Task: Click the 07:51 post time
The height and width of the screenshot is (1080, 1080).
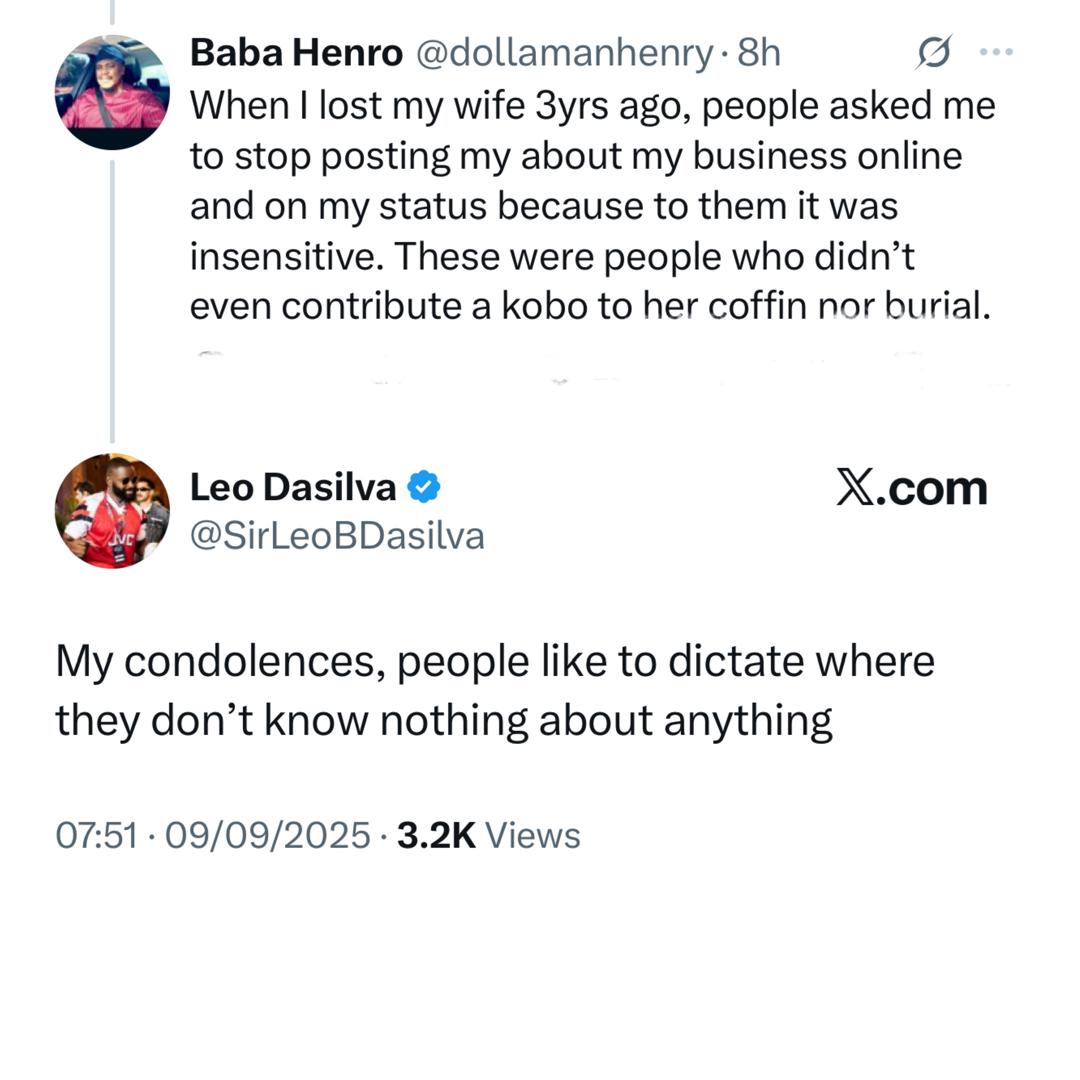Action: pos(95,835)
